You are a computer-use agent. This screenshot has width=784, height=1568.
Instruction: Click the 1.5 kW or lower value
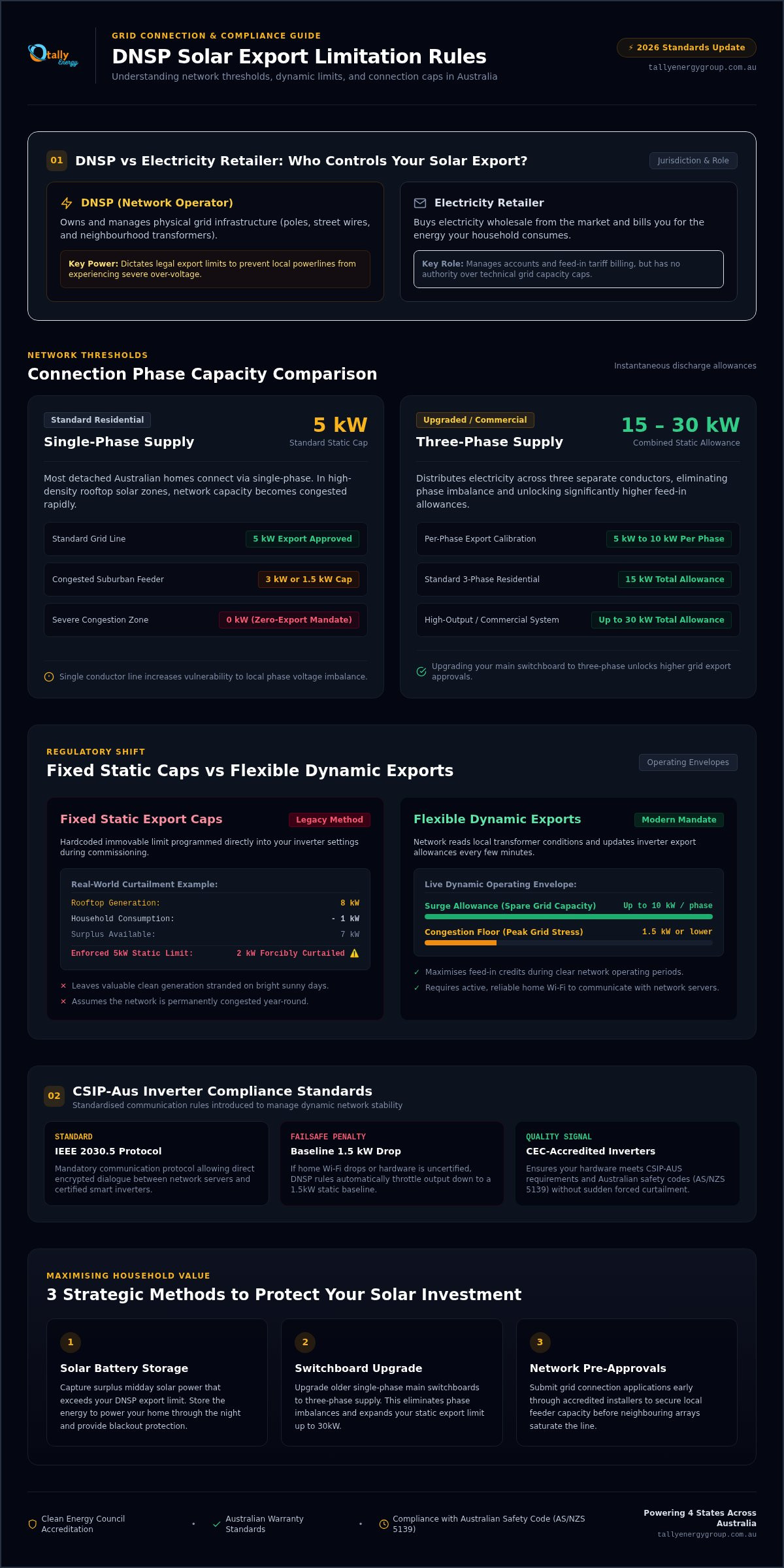[677, 932]
